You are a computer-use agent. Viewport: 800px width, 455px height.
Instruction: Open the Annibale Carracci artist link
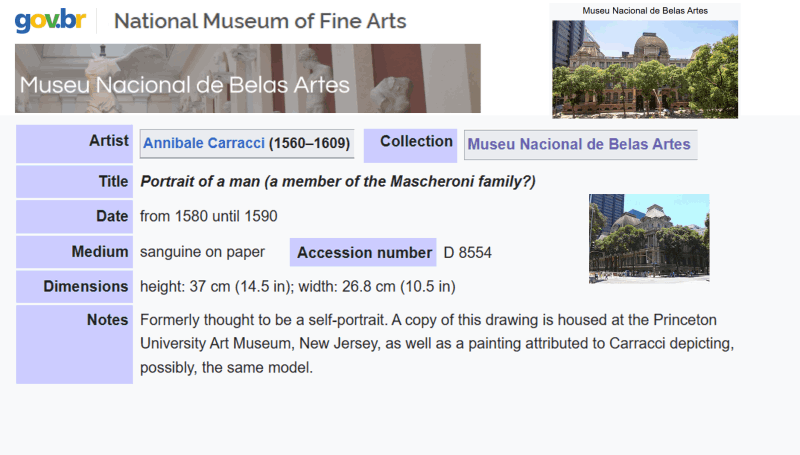[204, 144]
